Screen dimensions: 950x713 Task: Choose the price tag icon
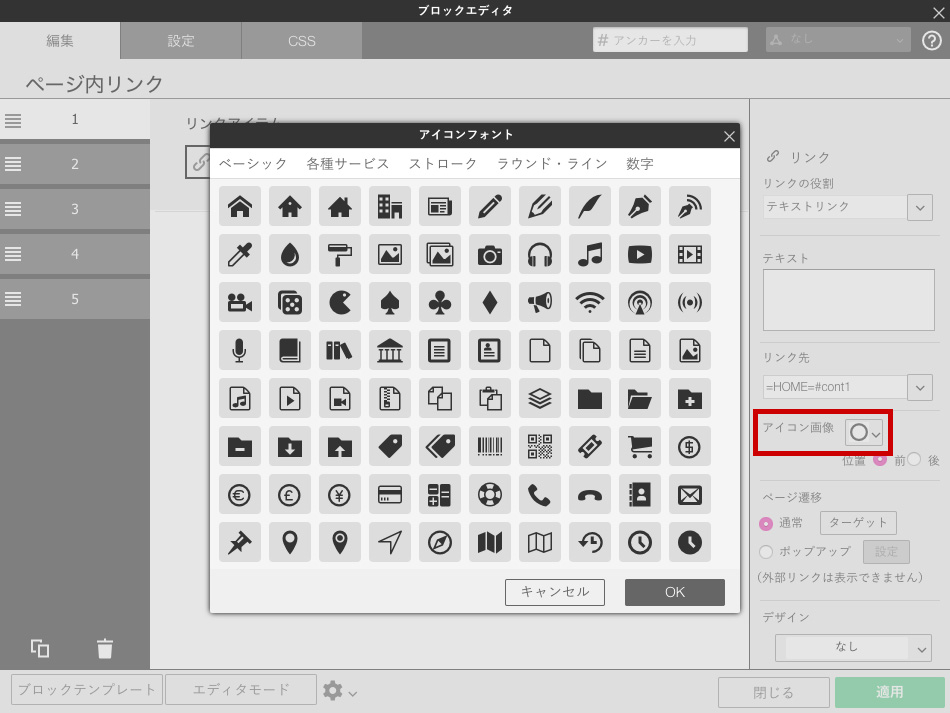click(390, 447)
